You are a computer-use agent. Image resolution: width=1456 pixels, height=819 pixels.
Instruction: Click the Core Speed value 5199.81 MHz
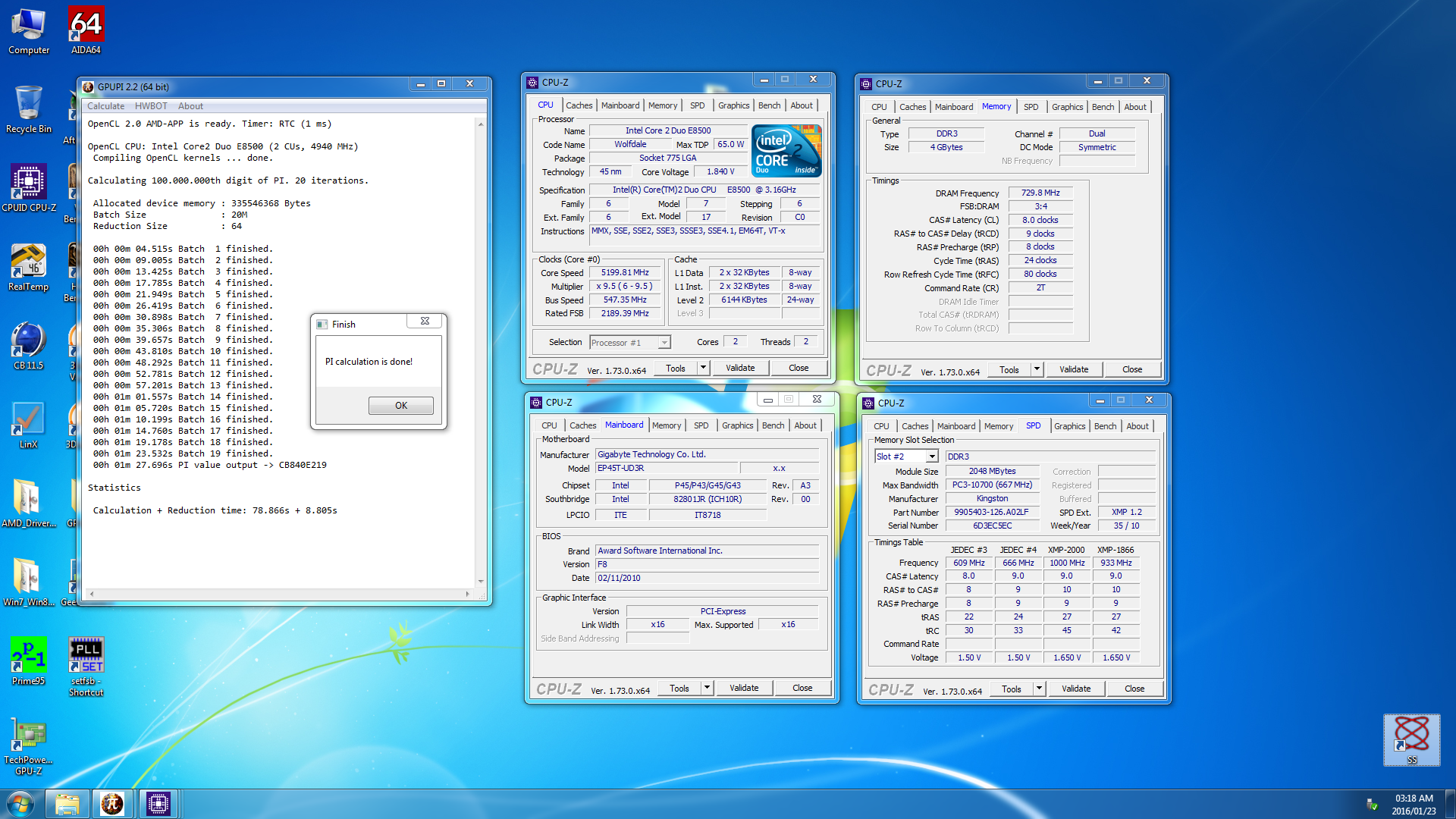(625, 272)
